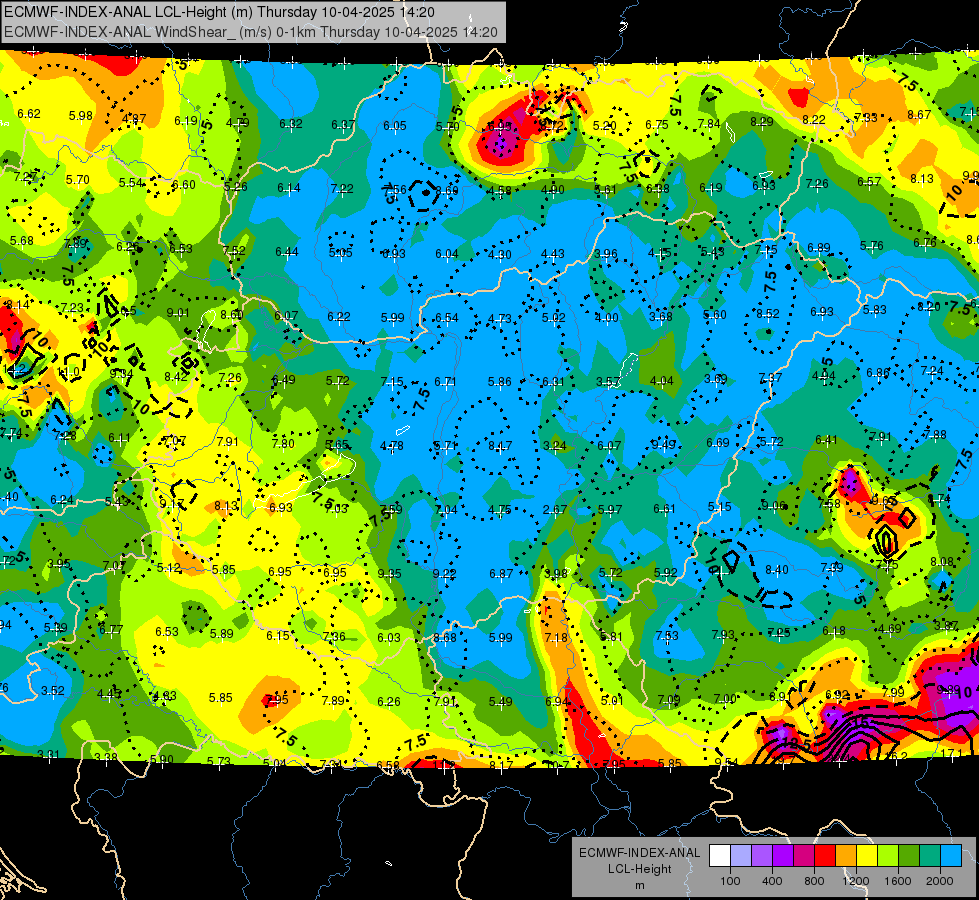Click the wind shear value 3.24
This screenshot has width=979, height=900.
point(555,446)
